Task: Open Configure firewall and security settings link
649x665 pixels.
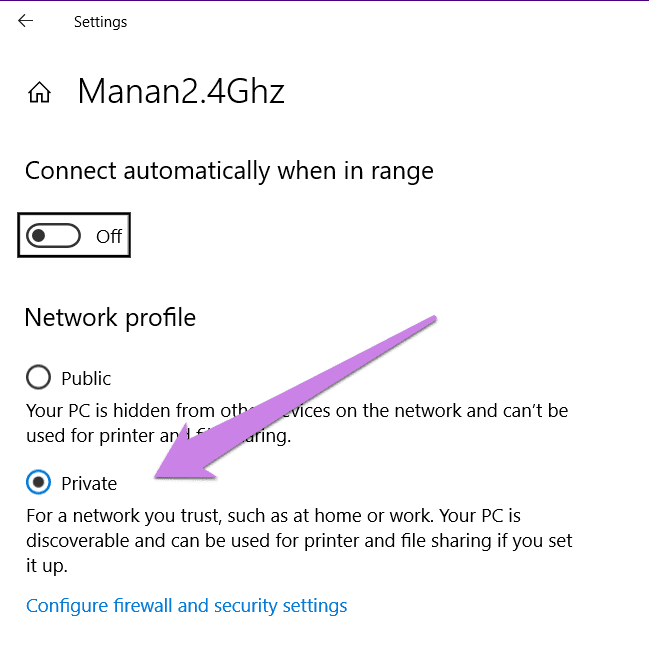Action: pos(187,605)
